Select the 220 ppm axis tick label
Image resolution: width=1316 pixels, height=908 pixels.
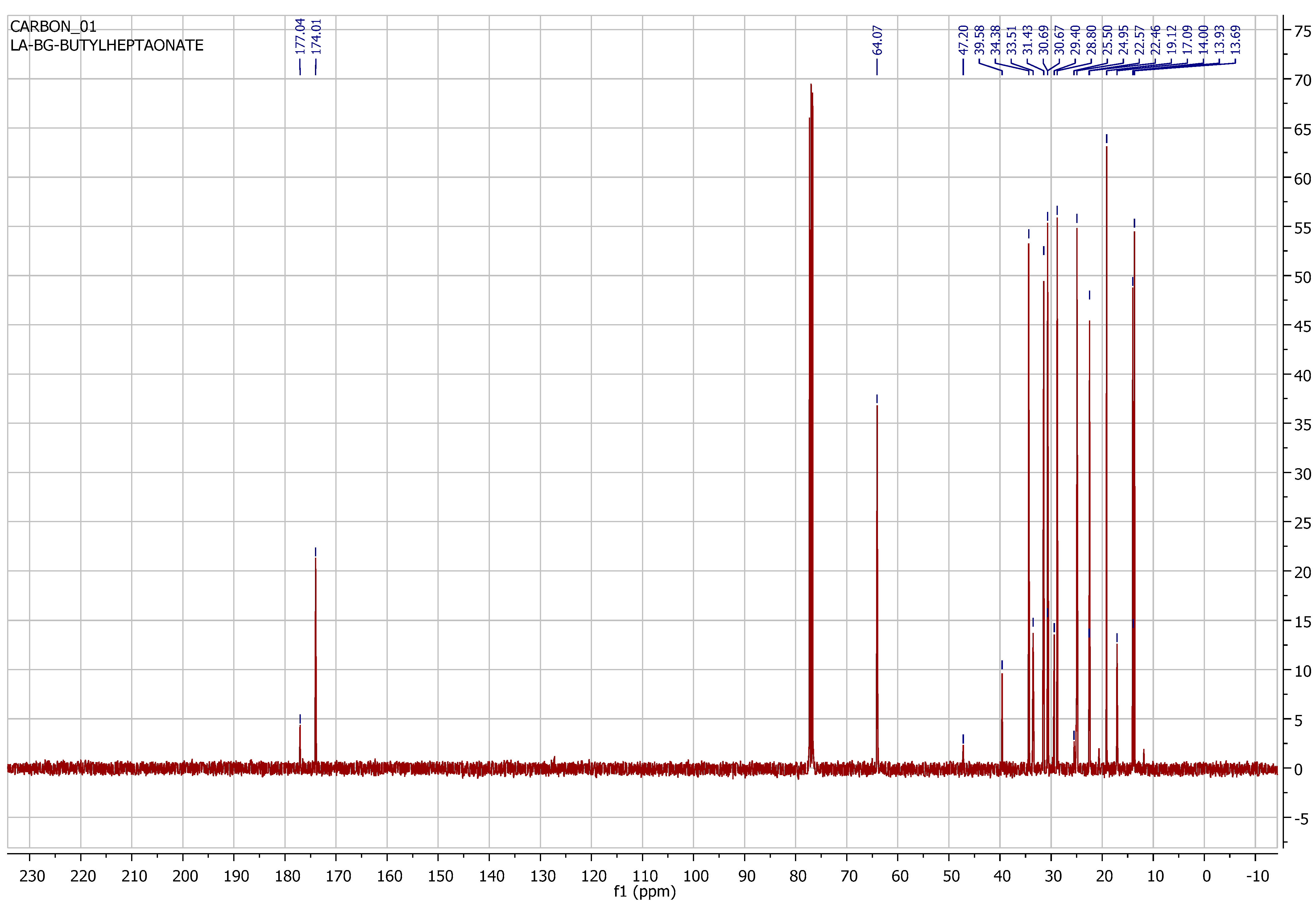[x=83, y=876]
